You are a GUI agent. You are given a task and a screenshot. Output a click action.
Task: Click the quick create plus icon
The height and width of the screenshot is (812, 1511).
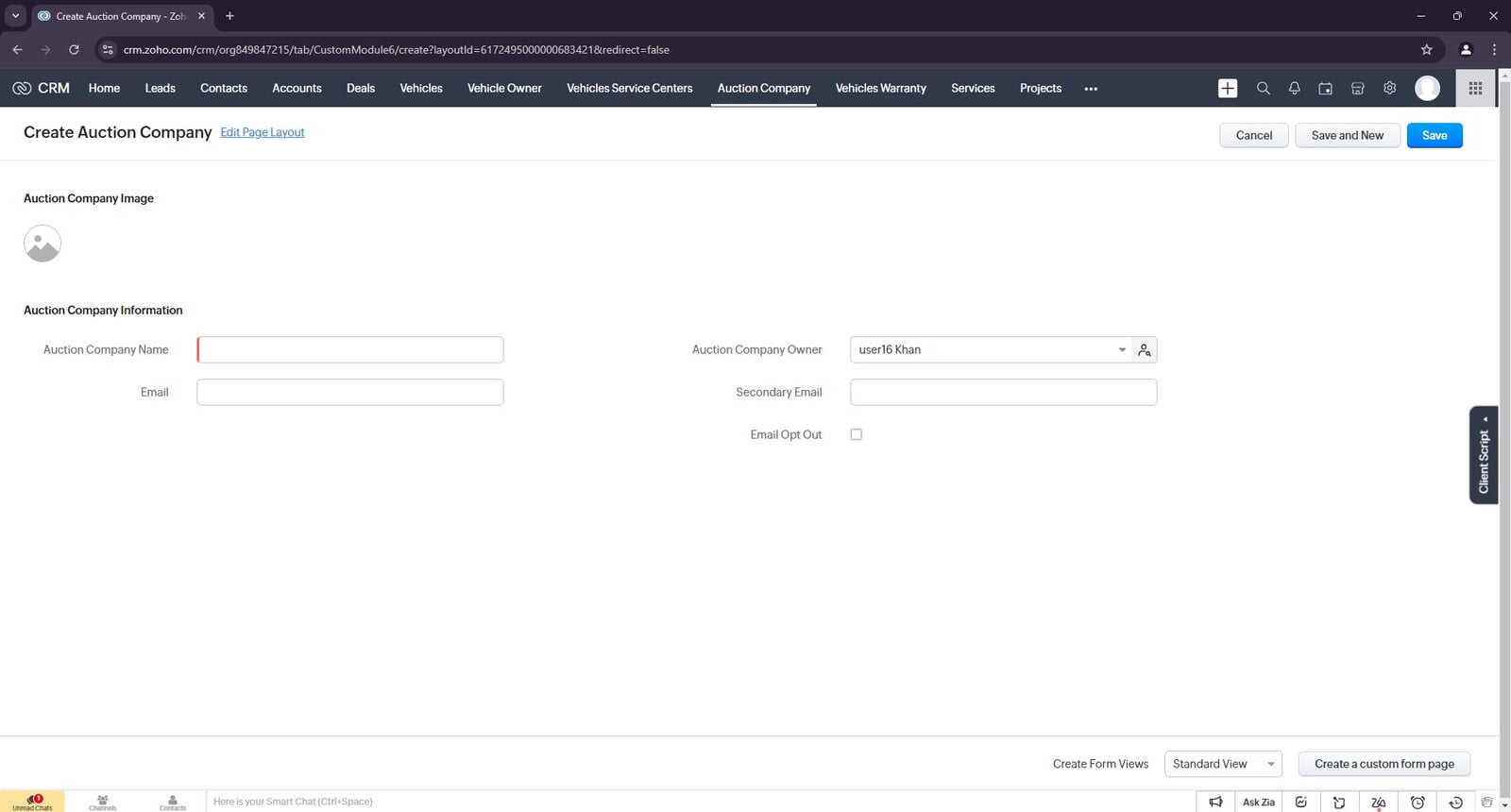pyautogui.click(x=1228, y=88)
